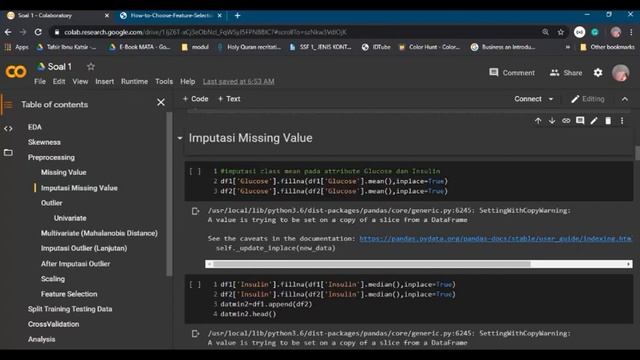
Task: Open the Tools menu
Action: coord(164,82)
